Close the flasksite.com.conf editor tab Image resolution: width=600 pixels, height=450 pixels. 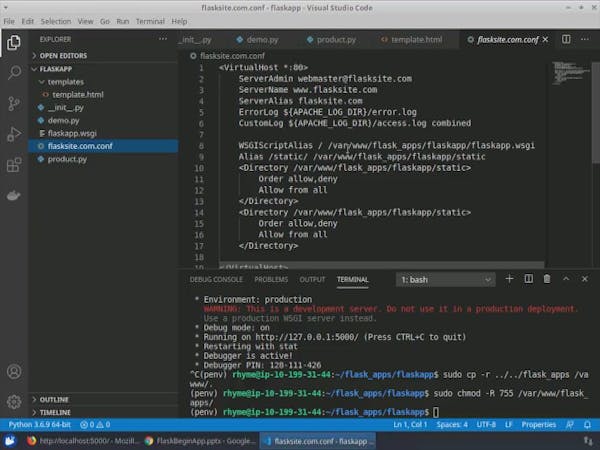[545, 39]
